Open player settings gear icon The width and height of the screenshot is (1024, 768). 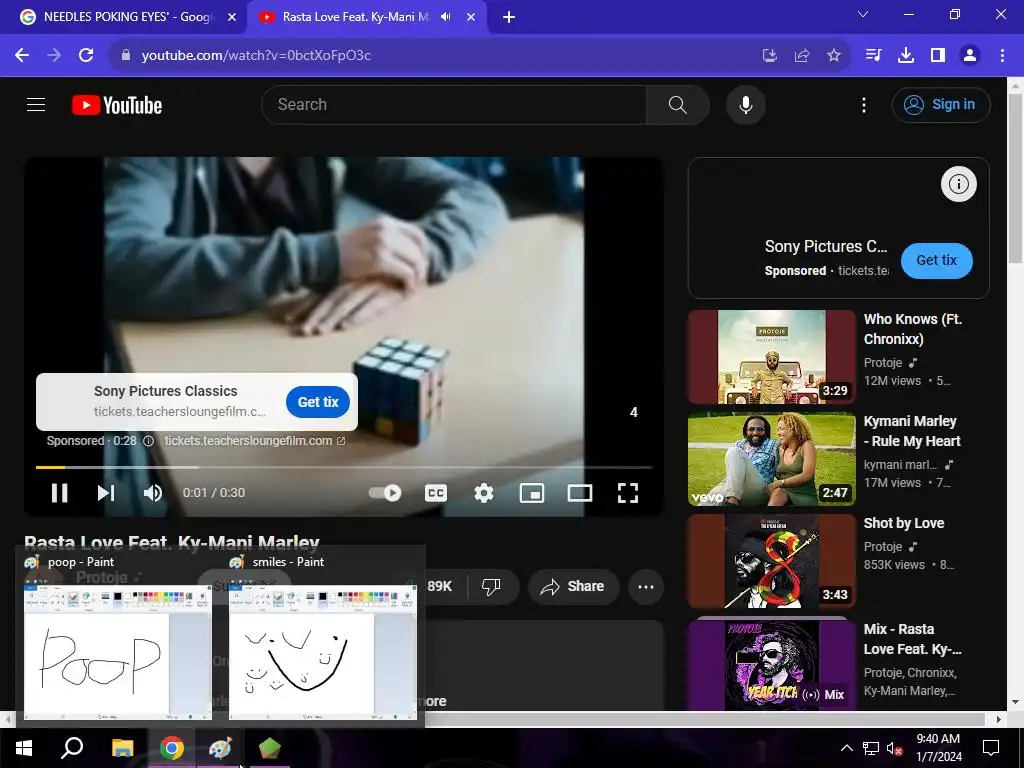(x=483, y=493)
